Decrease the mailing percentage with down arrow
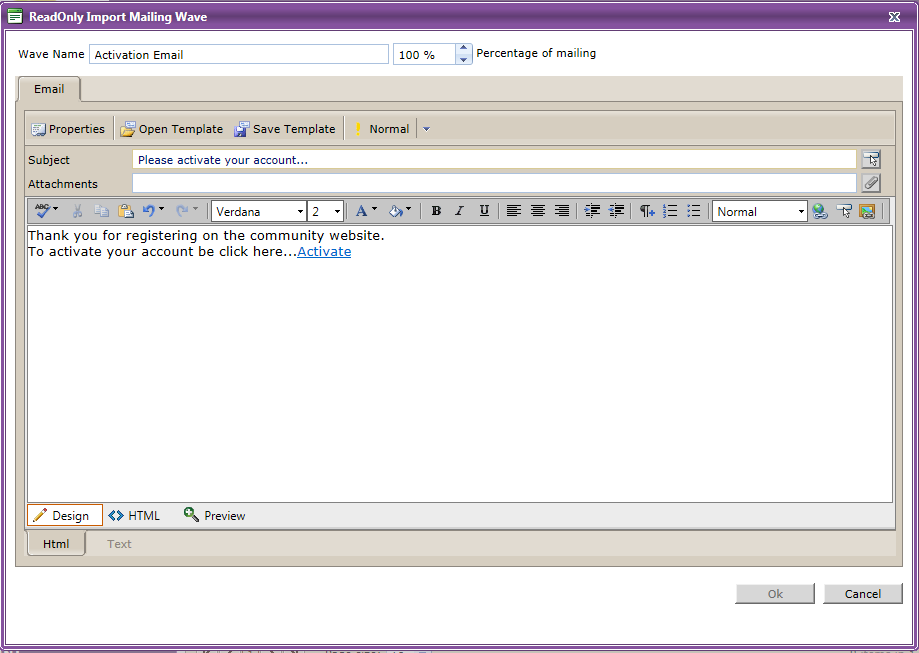 pos(464,59)
